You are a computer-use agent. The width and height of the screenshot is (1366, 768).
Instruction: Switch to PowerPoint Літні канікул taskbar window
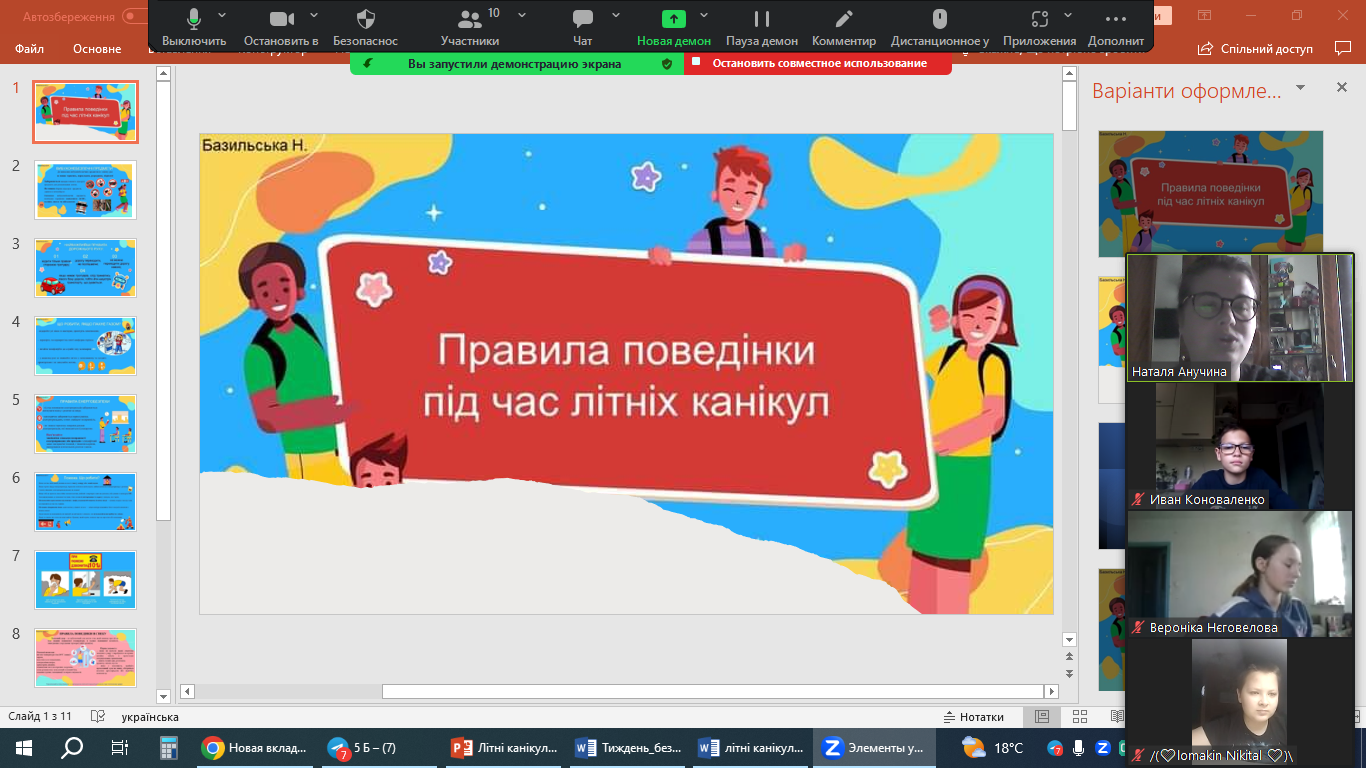(x=504, y=747)
